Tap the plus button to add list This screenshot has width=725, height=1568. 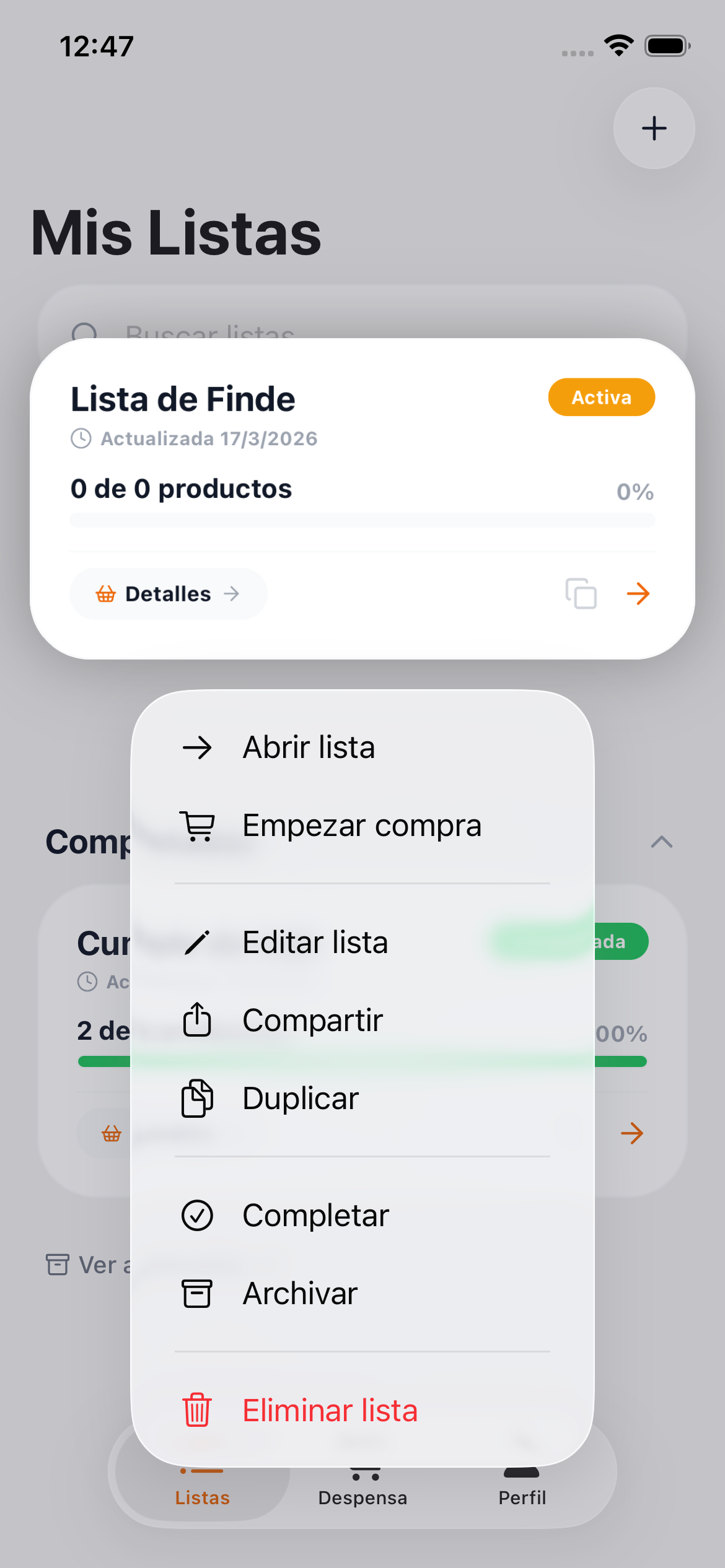[x=654, y=128]
